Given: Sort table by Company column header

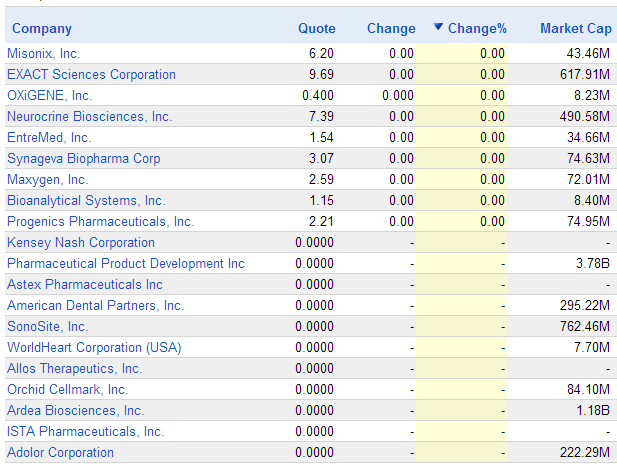Looking at the screenshot, I should (42, 28).
